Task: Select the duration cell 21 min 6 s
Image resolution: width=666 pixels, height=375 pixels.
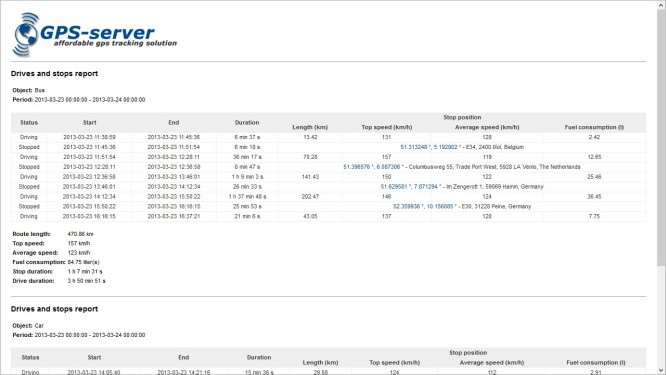Action: tap(247, 216)
